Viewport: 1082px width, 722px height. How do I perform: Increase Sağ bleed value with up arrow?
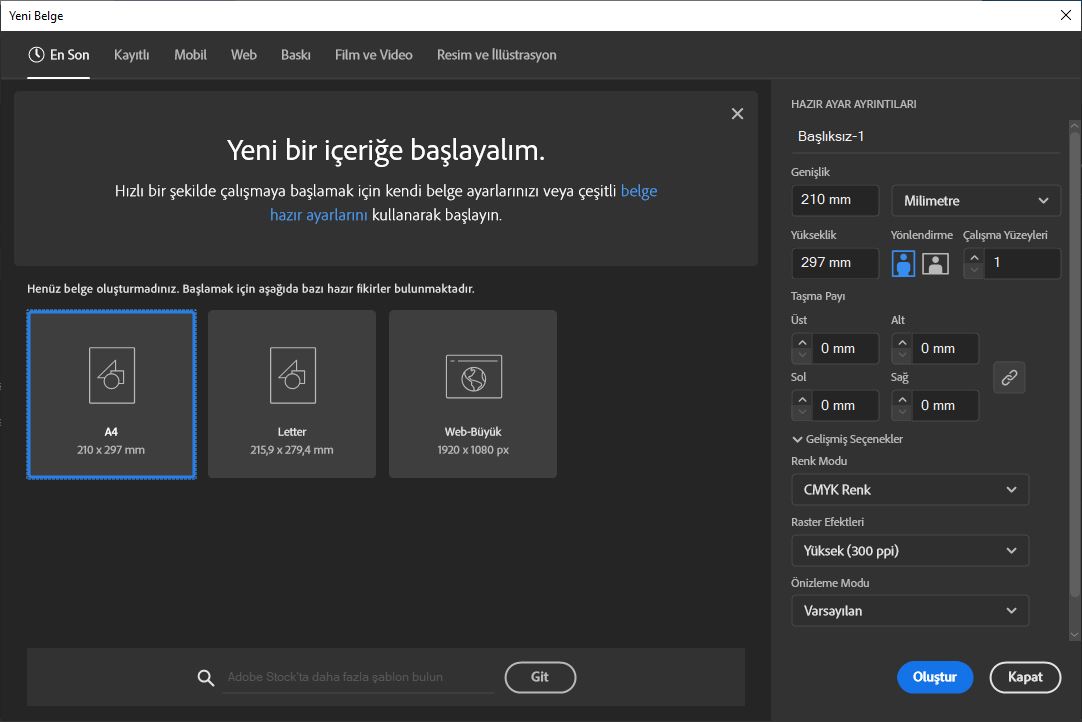tap(902, 399)
